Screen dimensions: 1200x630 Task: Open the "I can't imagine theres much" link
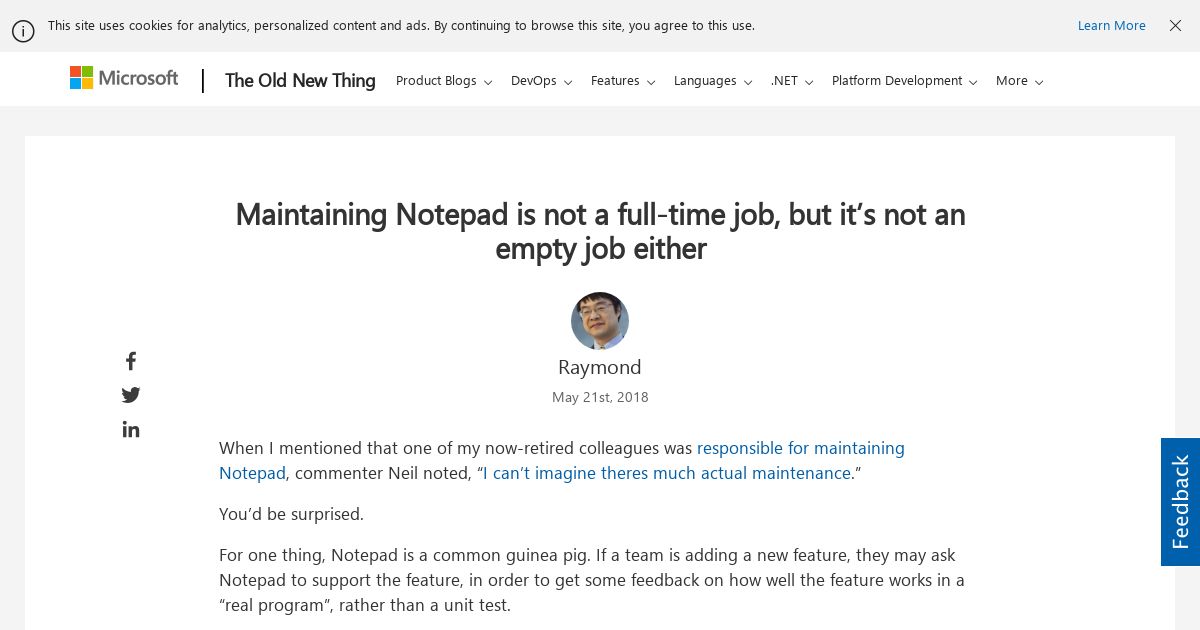[x=667, y=473]
